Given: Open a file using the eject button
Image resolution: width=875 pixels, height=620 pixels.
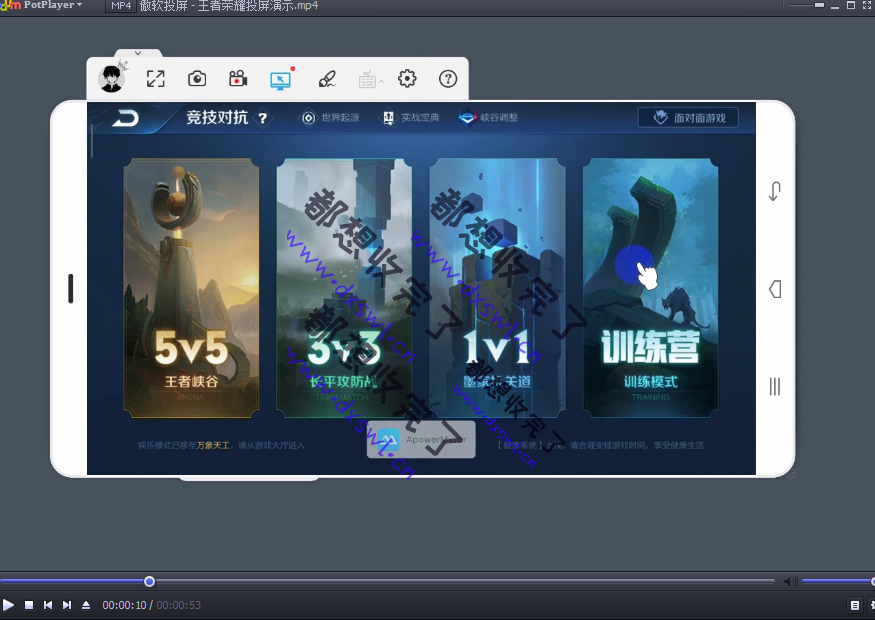Looking at the screenshot, I should point(86,605).
